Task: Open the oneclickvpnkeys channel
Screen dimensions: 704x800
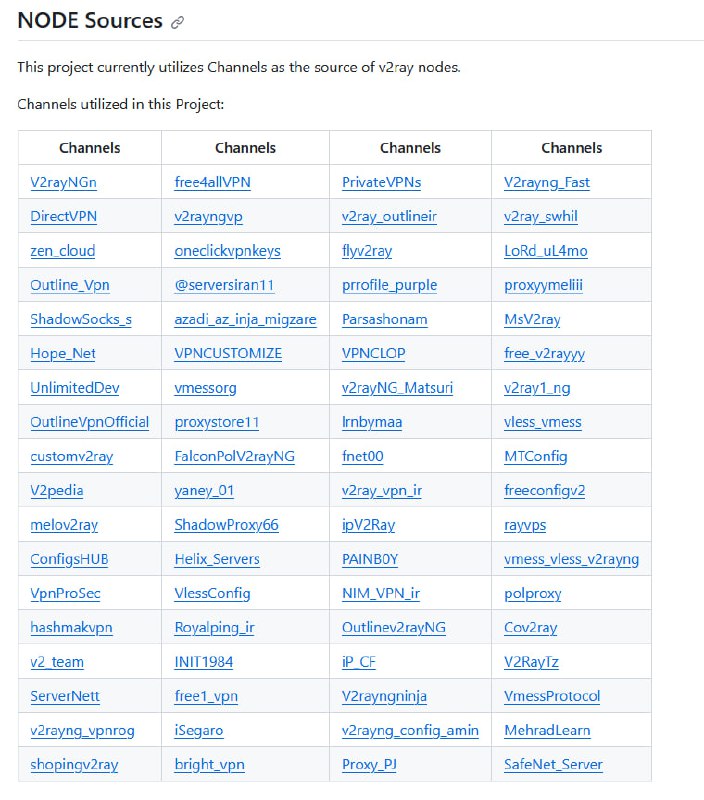Action: point(227,250)
